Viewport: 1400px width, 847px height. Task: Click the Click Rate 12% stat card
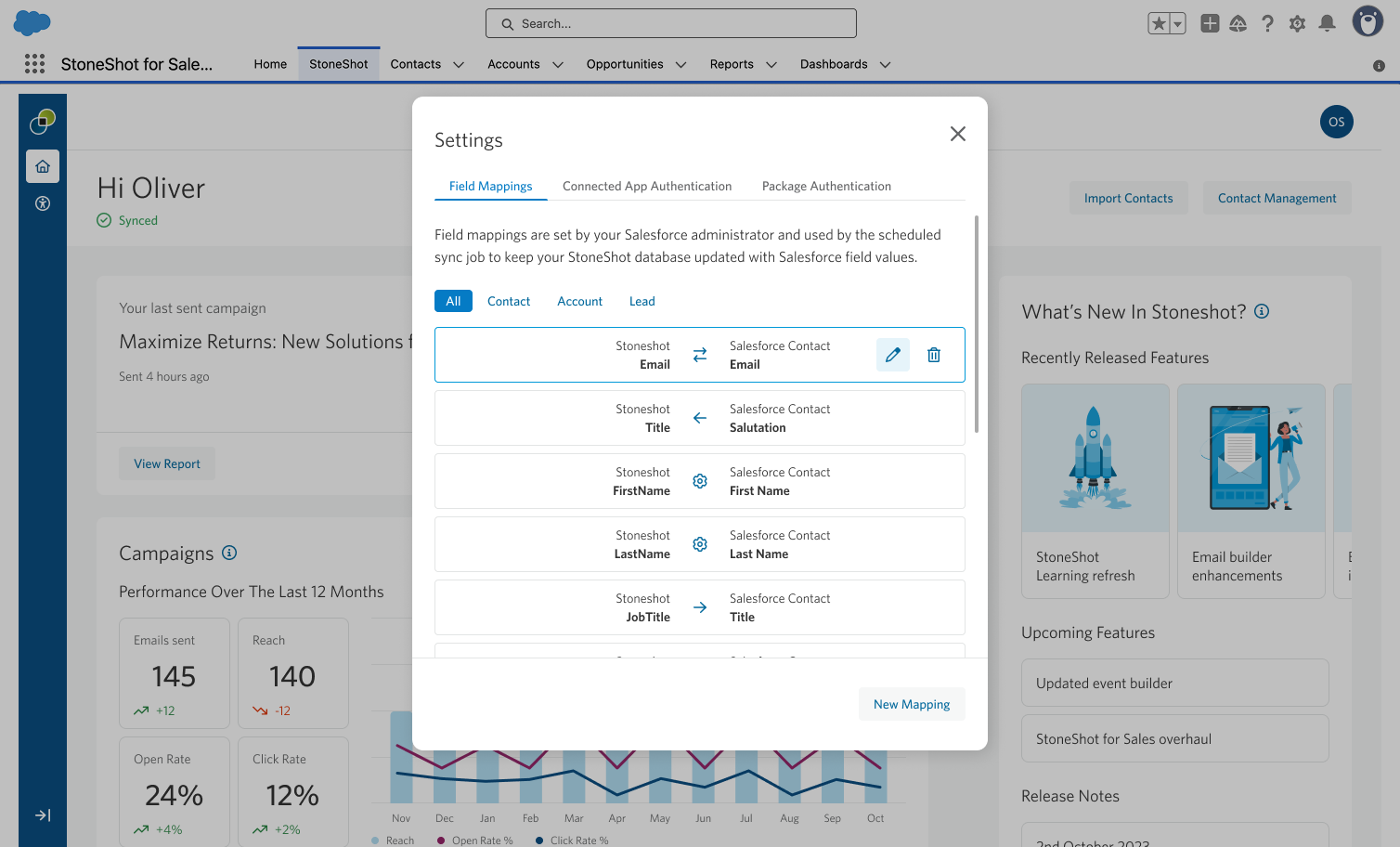click(293, 792)
